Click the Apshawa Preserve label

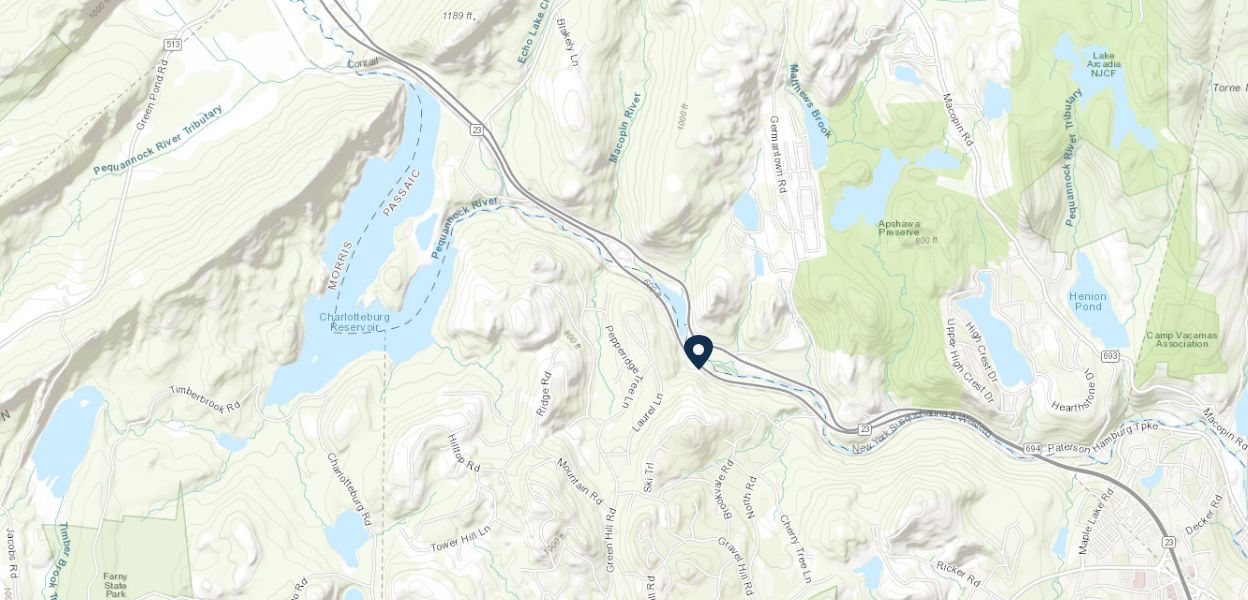tap(898, 227)
